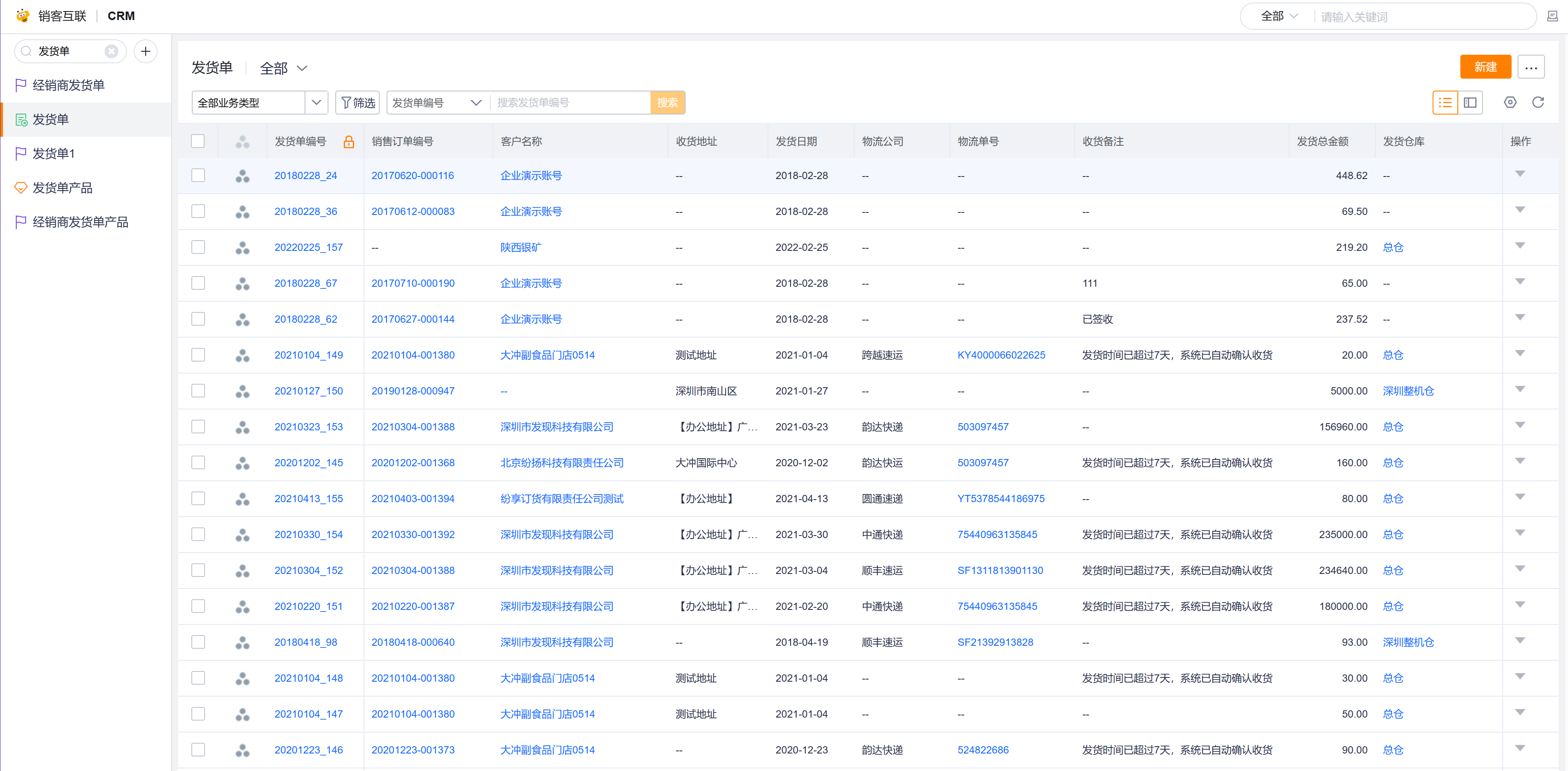Select all rows with header checkbox

pyautogui.click(x=198, y=141)
